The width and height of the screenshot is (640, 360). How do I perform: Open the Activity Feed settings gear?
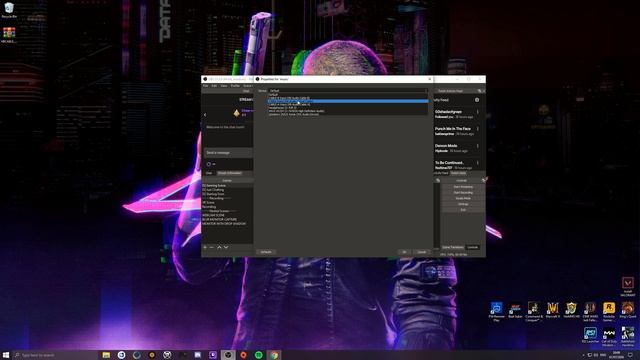tap(477, 100)
